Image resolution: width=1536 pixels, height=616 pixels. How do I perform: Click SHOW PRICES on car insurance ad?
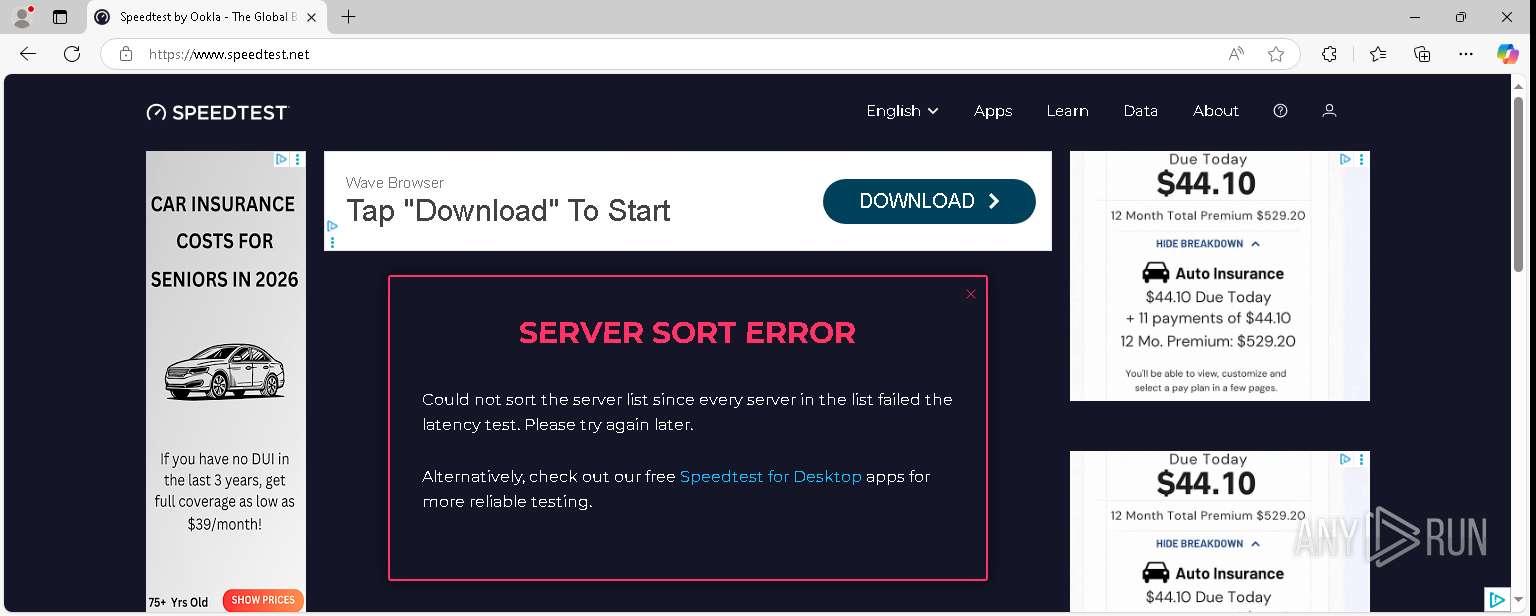point(263,600)
